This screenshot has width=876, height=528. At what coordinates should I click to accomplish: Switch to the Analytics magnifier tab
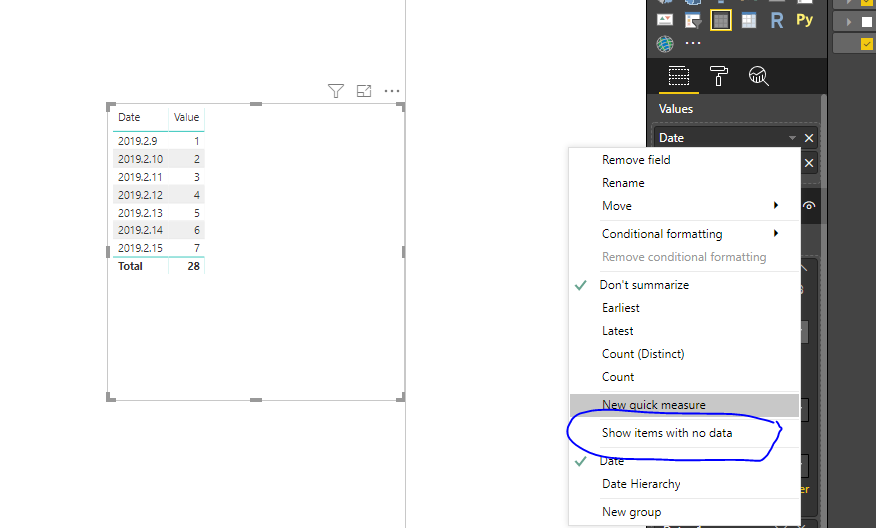pos(759,76)
